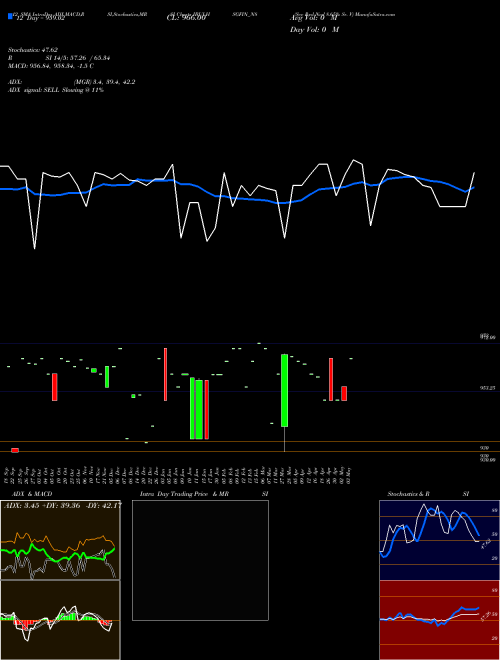The width and height of the screenshot is (500, 660).
Task: Open the red RSI chart panel
Action: tap(439, 620)
